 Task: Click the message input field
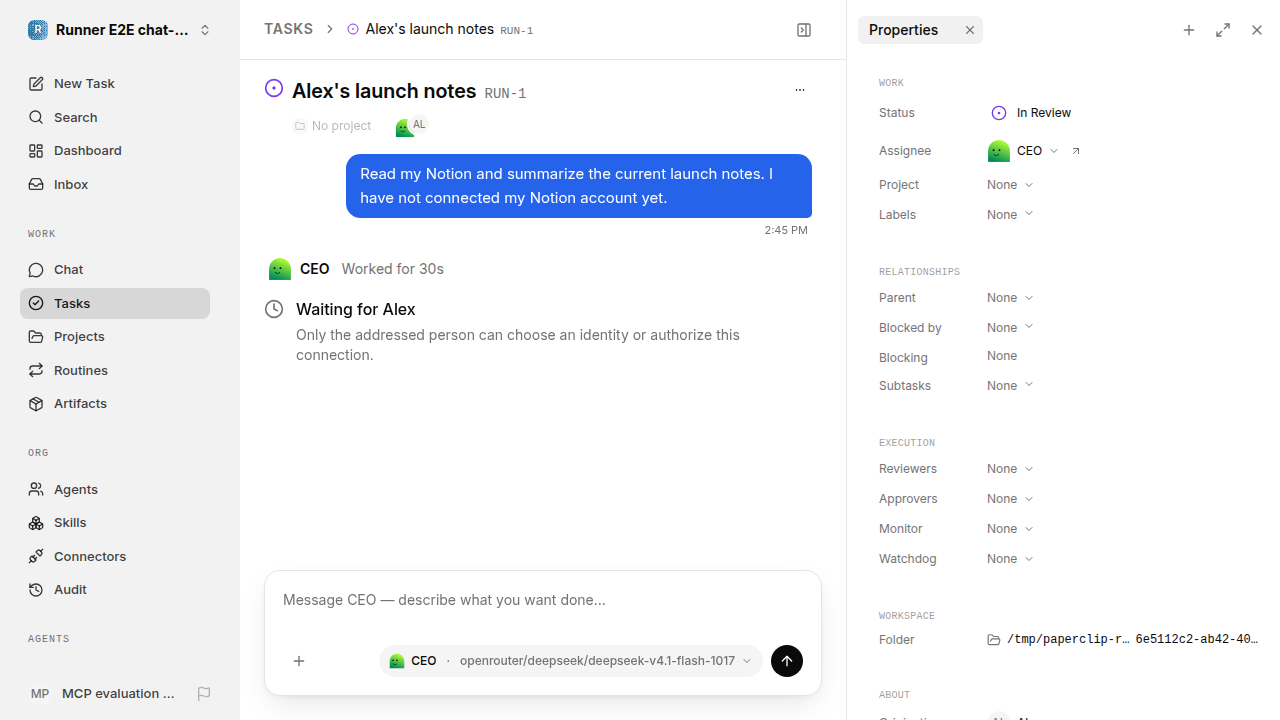(543, 601)
